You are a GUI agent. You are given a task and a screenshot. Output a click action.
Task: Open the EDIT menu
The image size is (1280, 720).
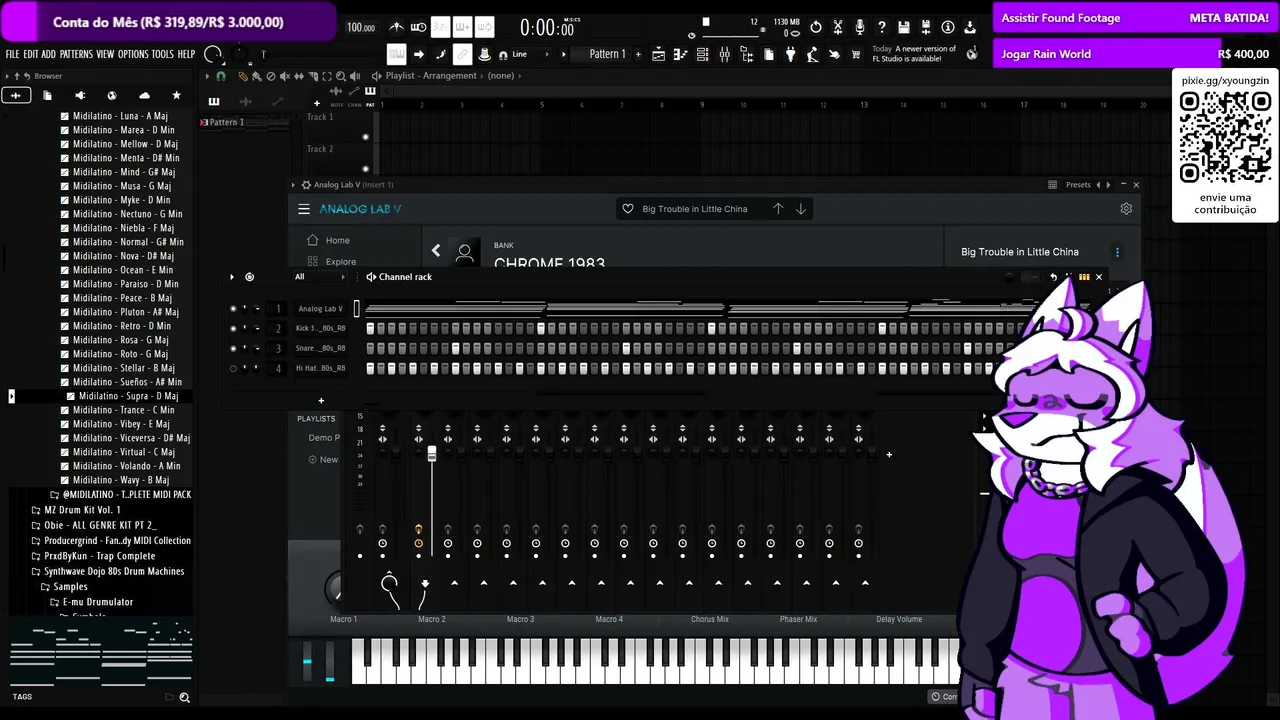31,54
